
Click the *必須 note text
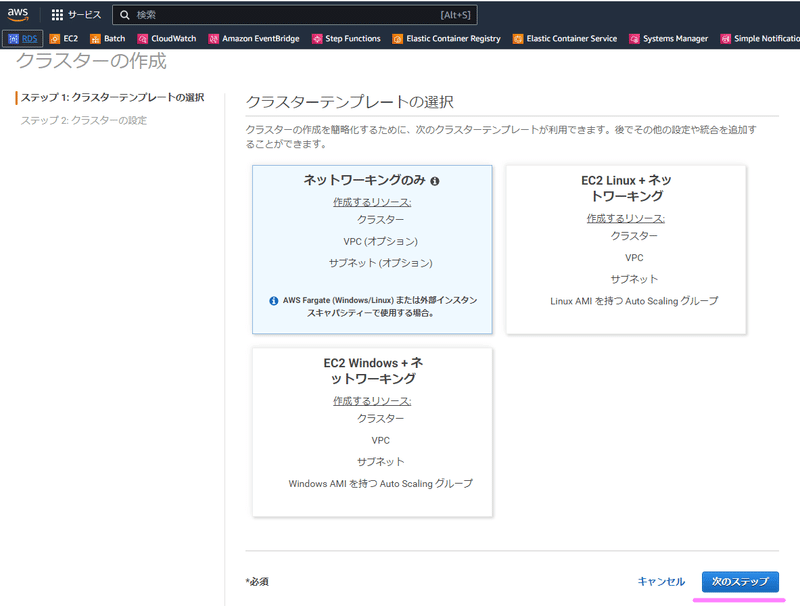tap(257, 582)
